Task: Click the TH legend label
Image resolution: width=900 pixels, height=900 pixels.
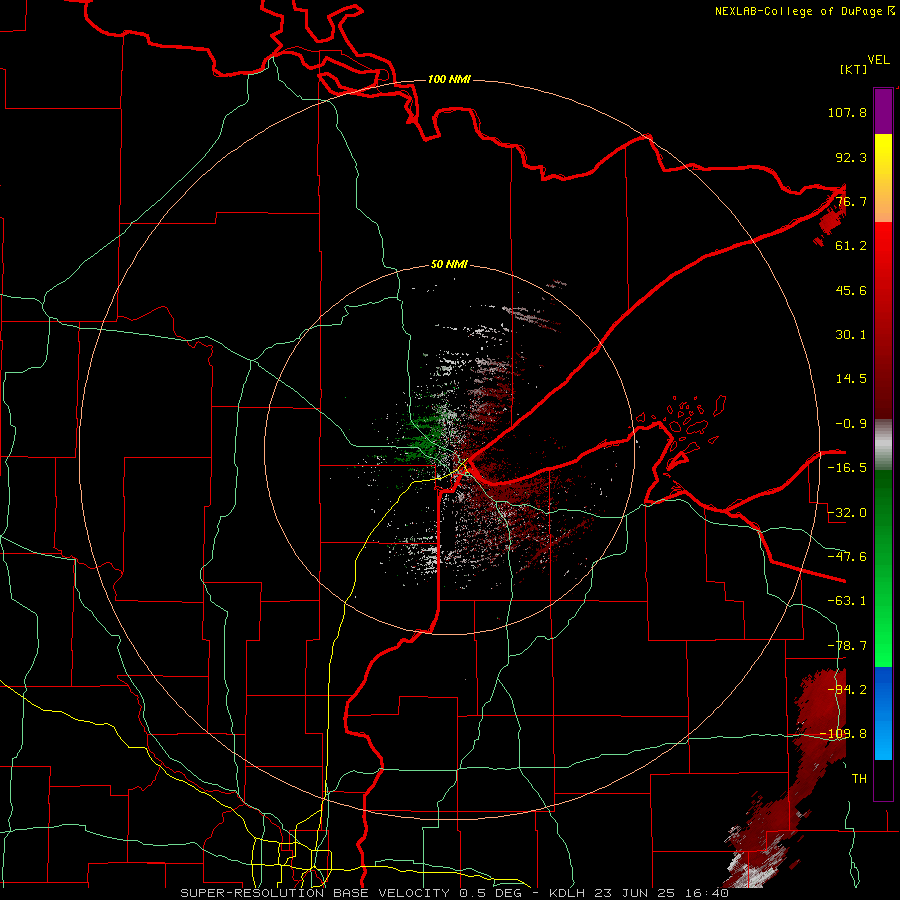Action: [859, 779]
